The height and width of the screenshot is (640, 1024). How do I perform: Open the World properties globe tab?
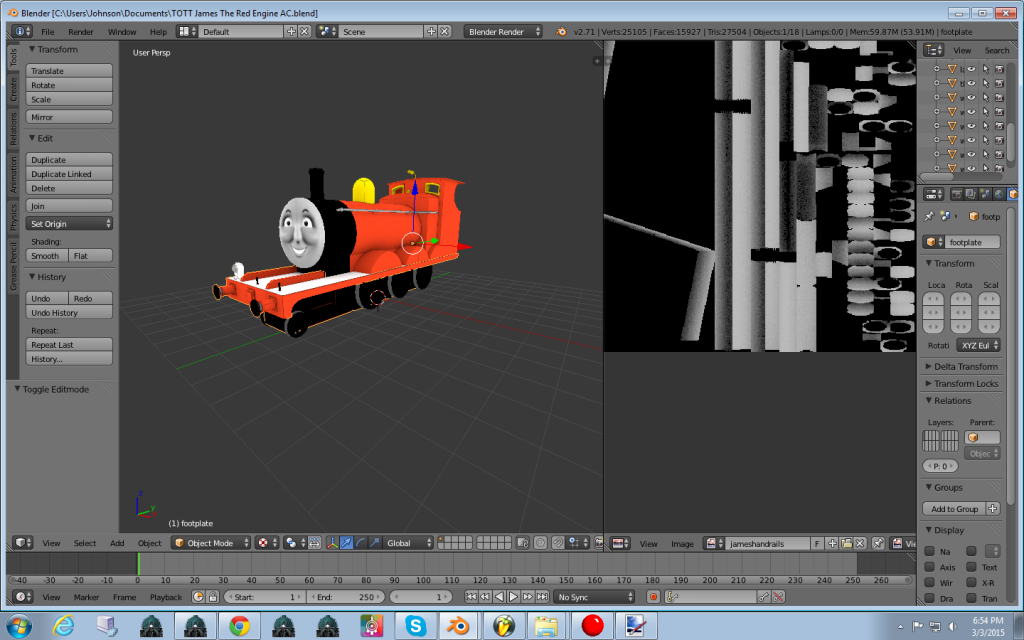(x=999, y=194)
